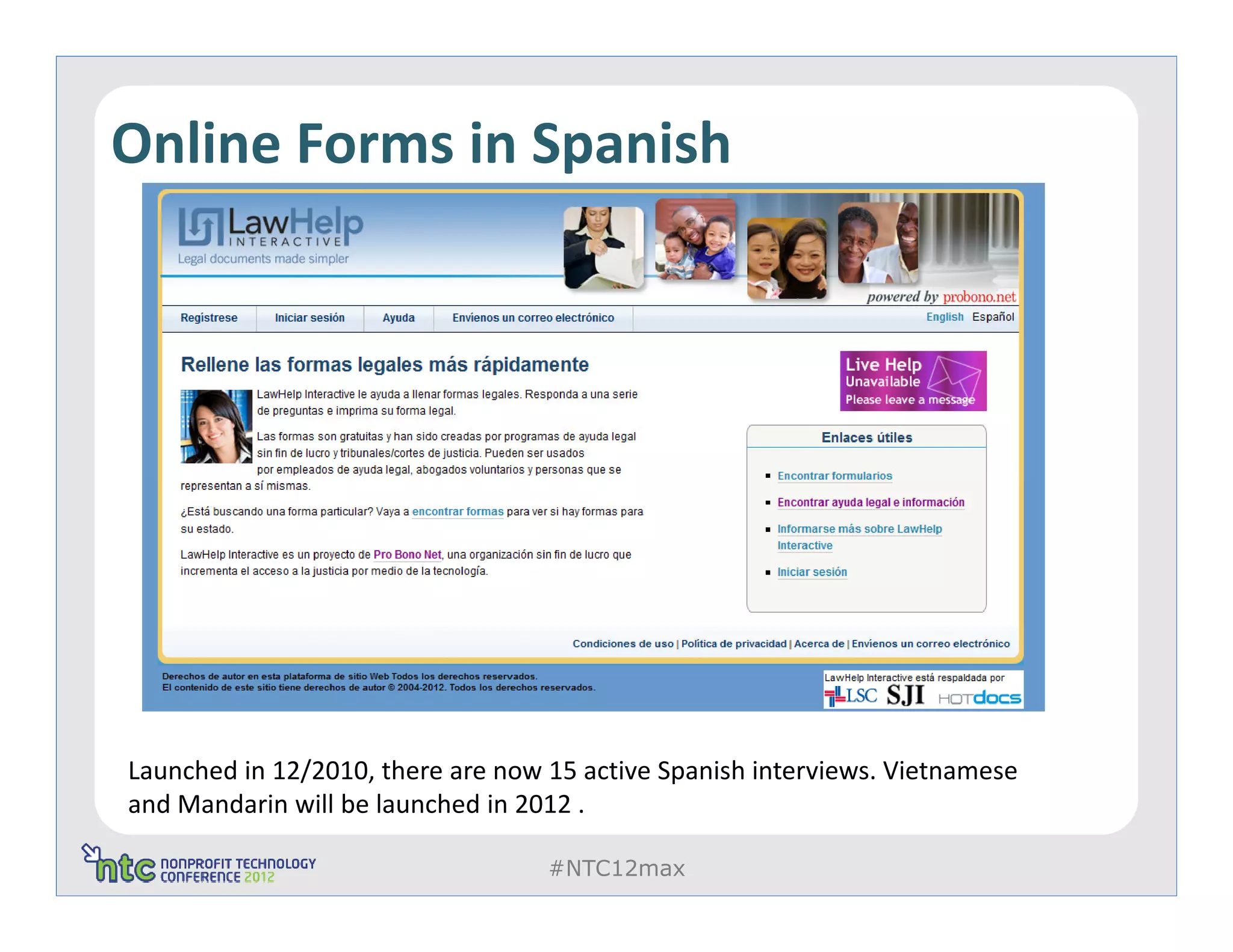The image size is (1233, 952).
Task: Switch language to Español
Action: point(993,317)
